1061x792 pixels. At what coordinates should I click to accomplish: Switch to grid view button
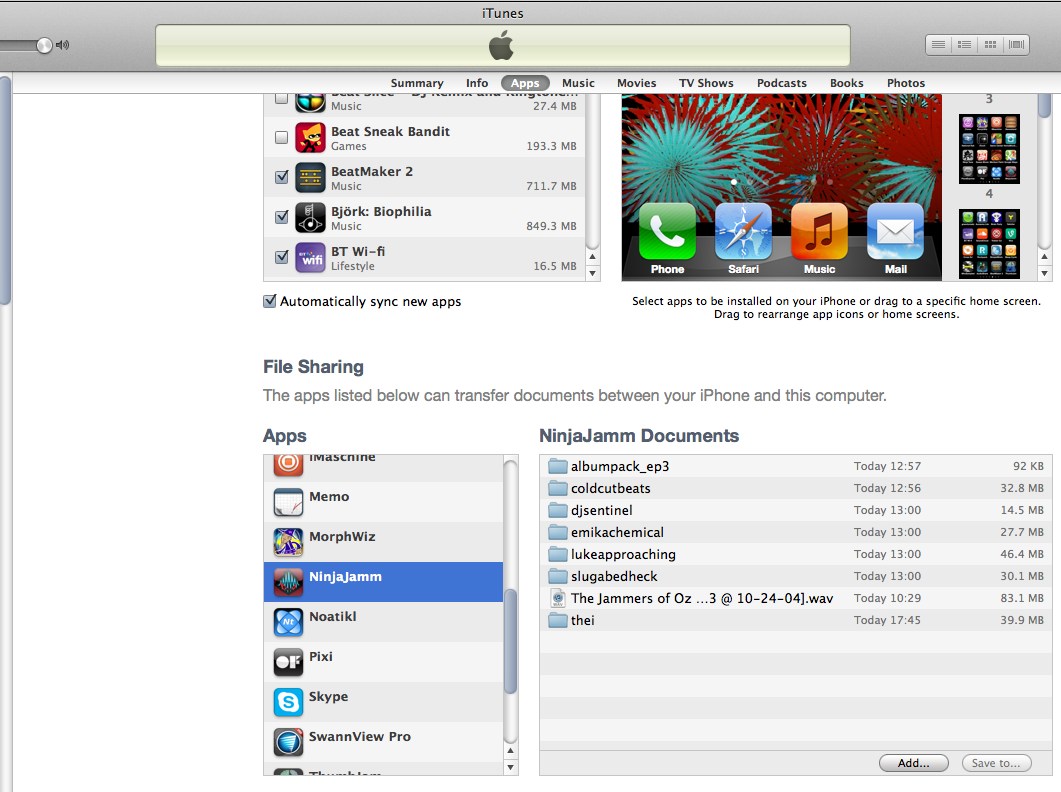point(990,45)
